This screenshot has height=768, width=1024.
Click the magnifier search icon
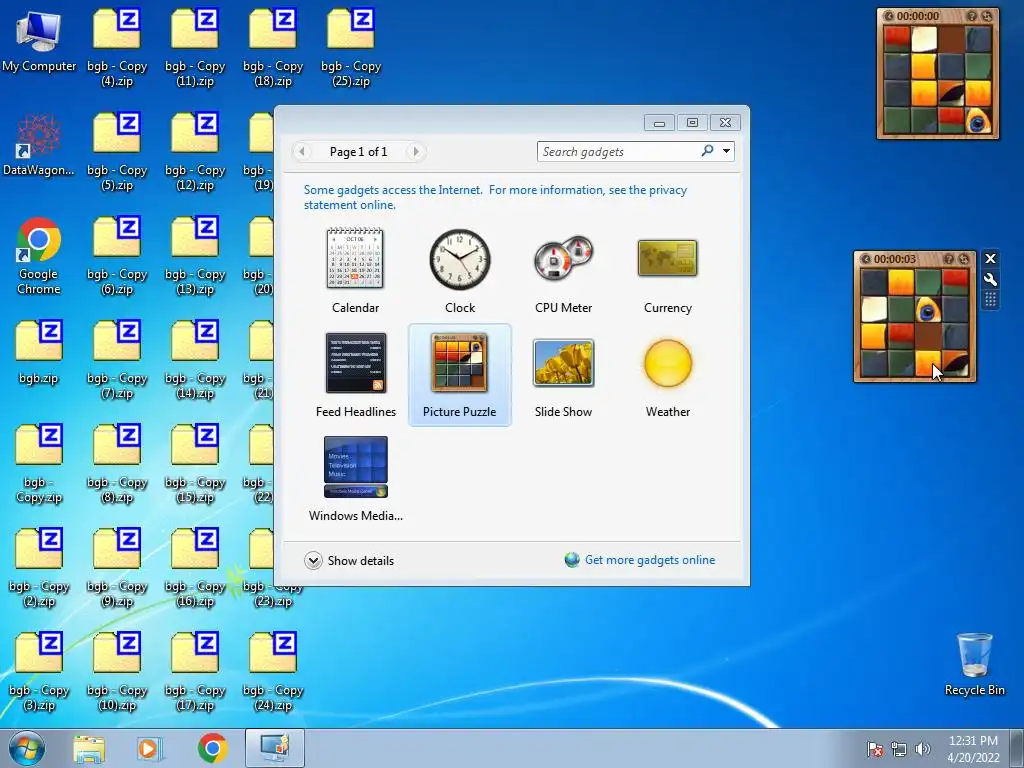707,151
